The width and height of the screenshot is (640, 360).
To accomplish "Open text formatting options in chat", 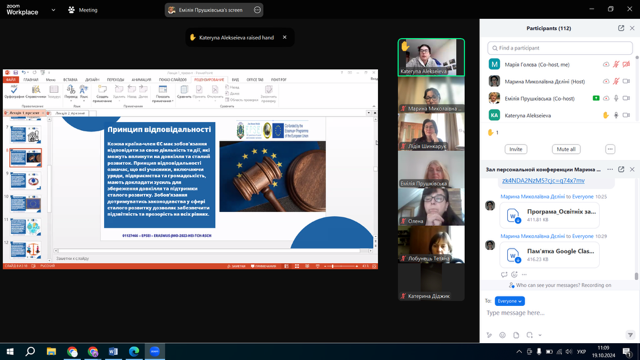I will pyautogui.click(x=489, y=335).
